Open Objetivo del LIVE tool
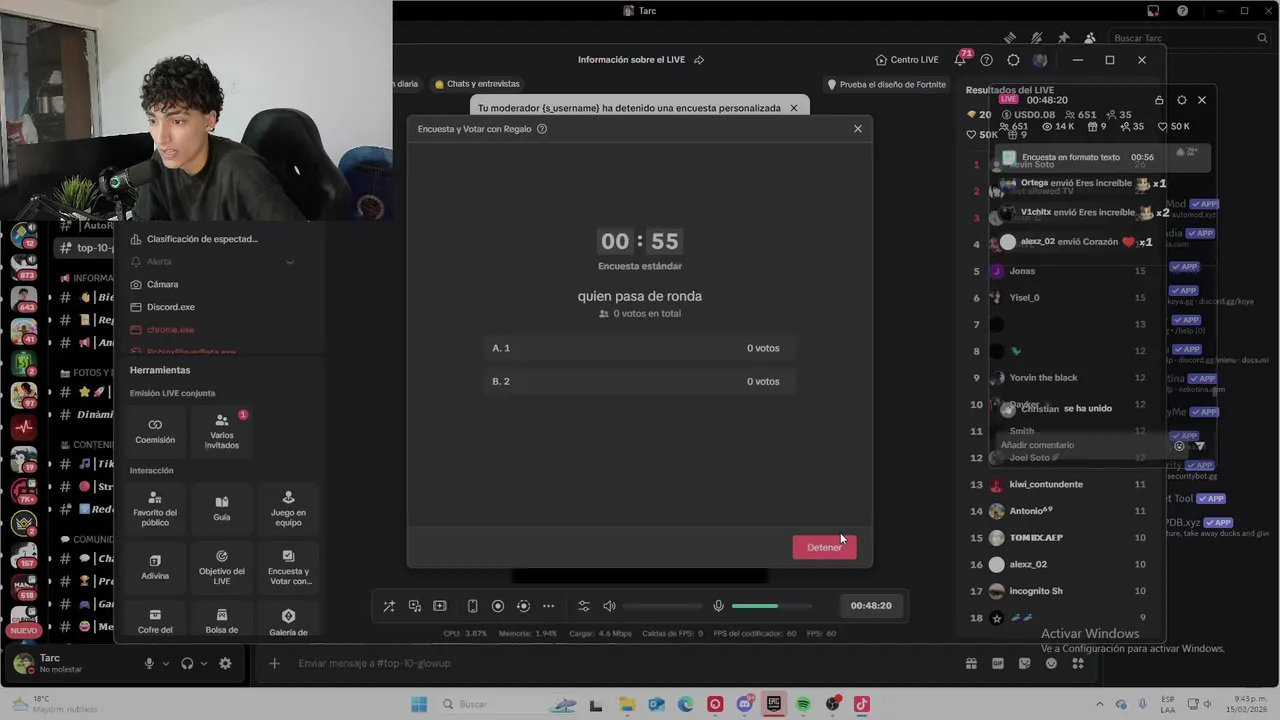Image resolution: width=1280 pixels, height=720 pixels. pos(222,567)
